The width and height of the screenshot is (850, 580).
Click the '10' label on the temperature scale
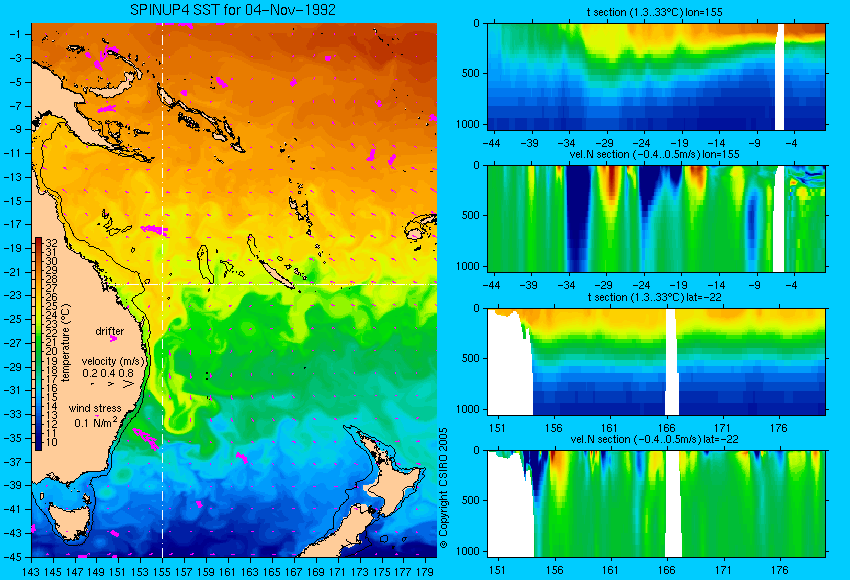(51, 442)
